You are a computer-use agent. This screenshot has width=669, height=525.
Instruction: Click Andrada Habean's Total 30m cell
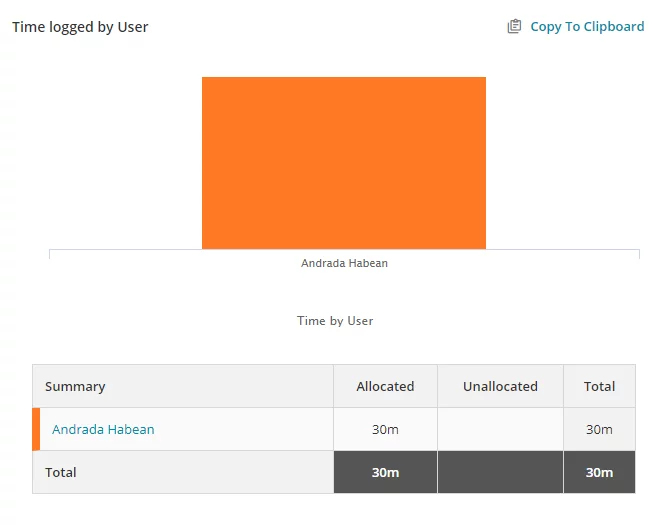pyautogui.click(x=599, y=429)
